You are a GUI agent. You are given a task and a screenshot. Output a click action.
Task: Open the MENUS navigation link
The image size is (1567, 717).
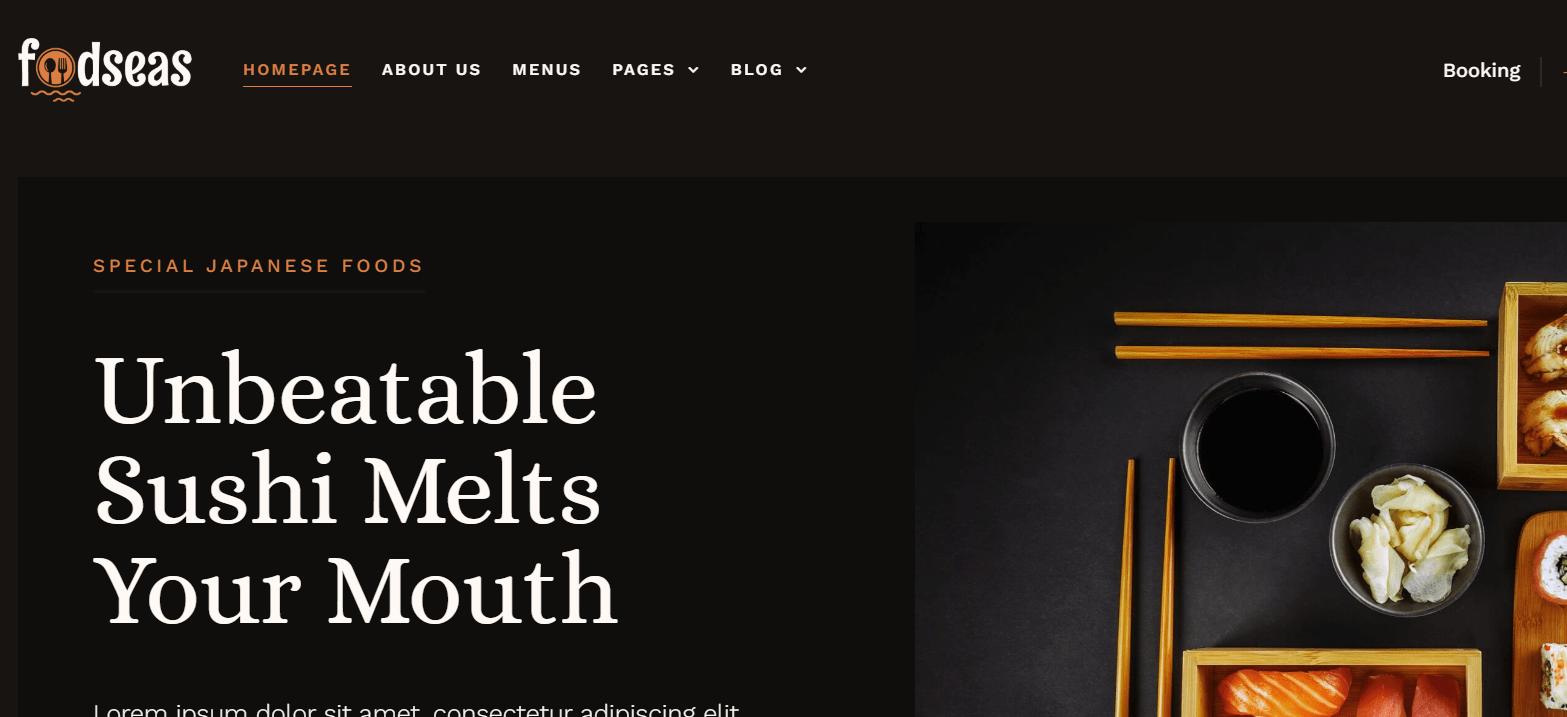[x=546, y=70]
